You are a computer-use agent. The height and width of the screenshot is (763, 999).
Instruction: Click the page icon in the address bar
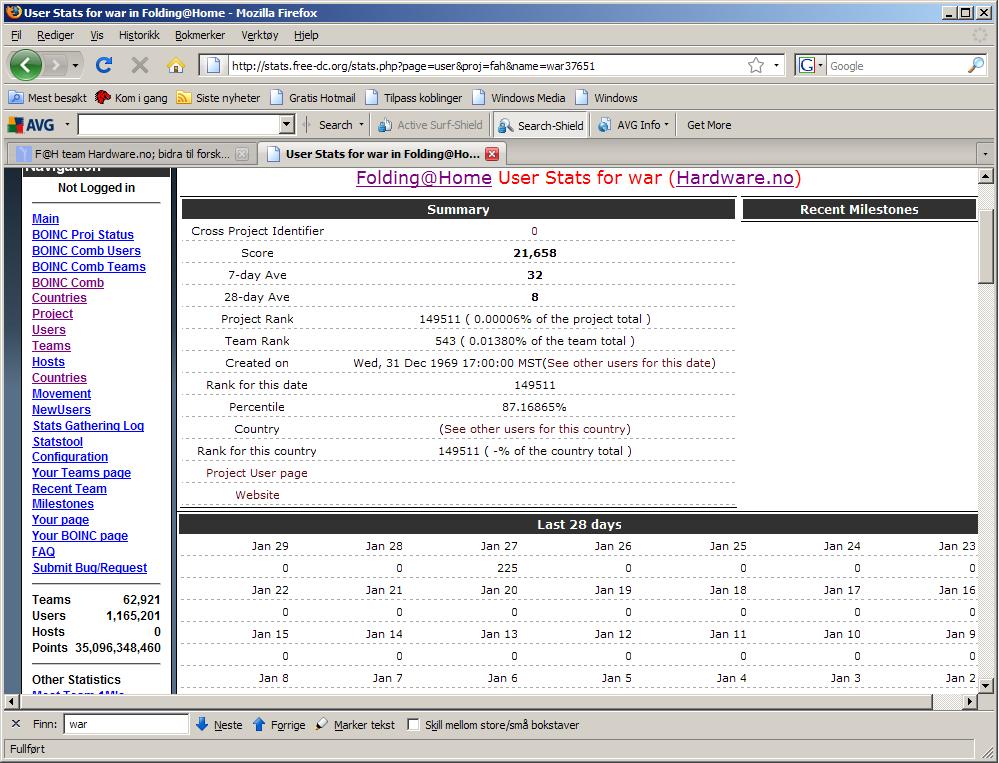pos(214,65)
